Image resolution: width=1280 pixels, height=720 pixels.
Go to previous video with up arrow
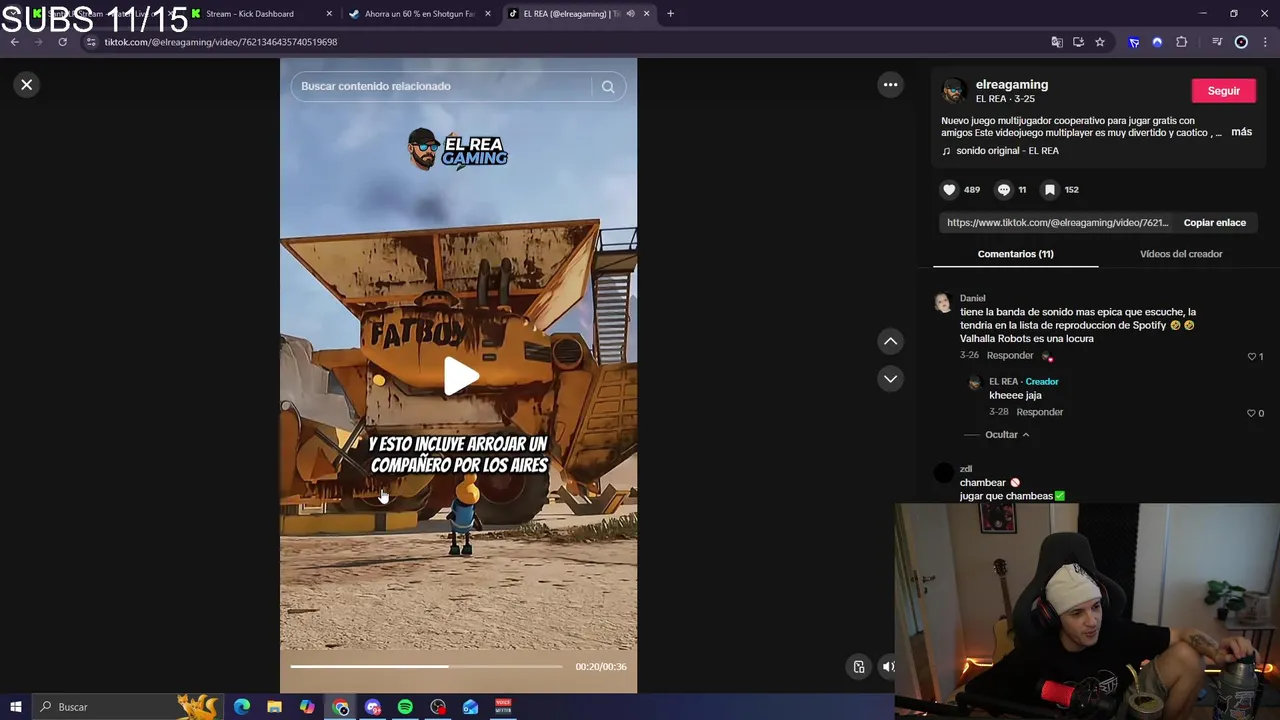[x=890, y=342]
